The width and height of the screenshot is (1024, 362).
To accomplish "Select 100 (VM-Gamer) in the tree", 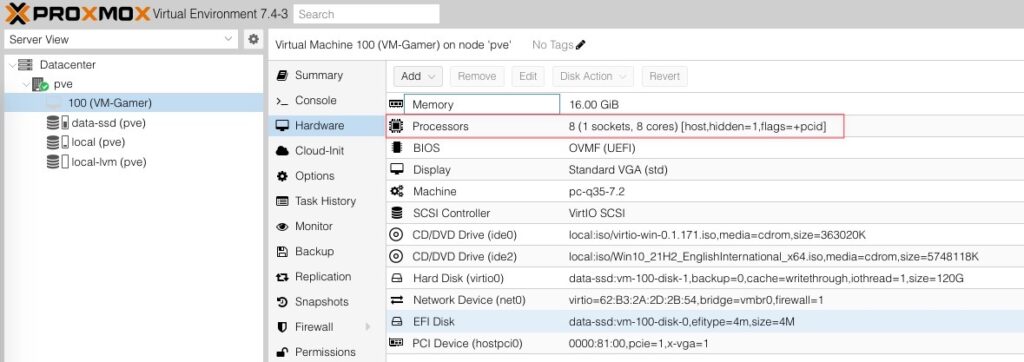I will pos(133,103).
